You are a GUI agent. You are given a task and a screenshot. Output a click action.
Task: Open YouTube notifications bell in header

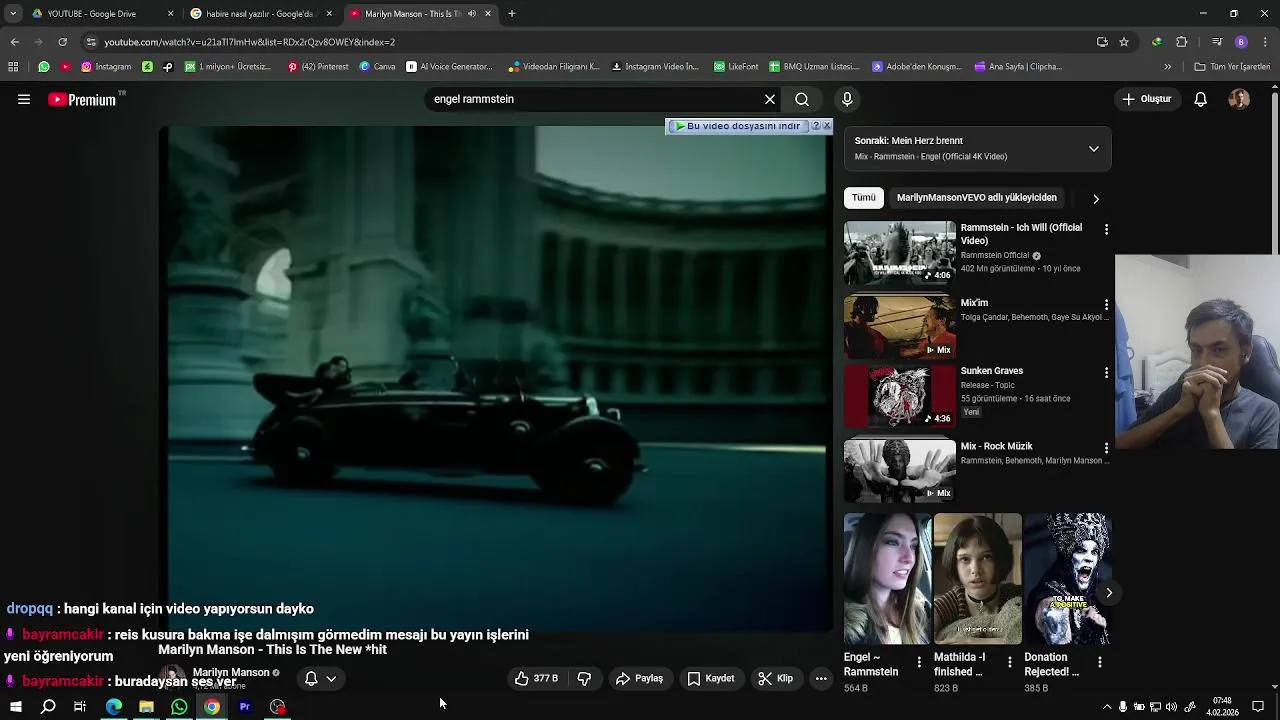pyautogui.click(x=1201, y=99)
